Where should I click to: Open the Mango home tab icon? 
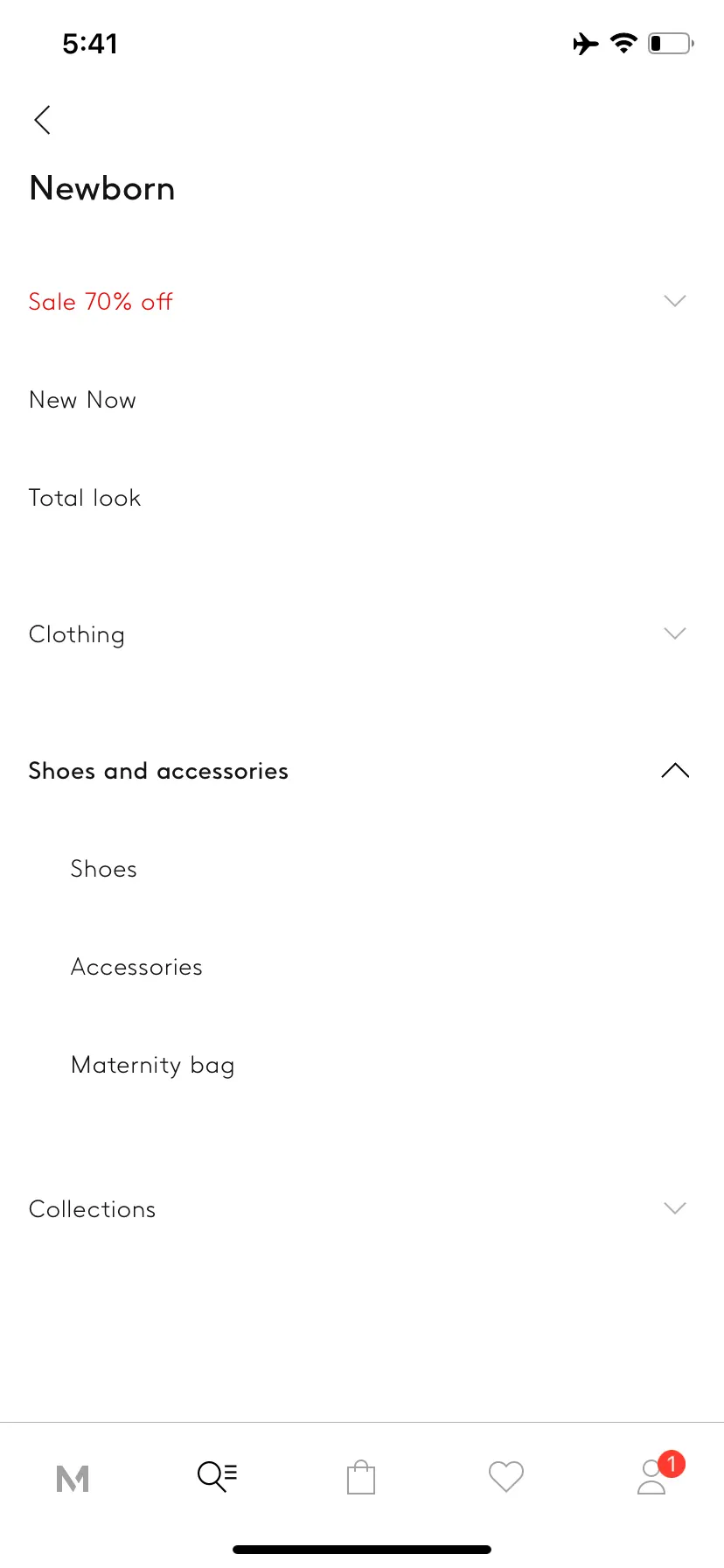pos(73,1478)
